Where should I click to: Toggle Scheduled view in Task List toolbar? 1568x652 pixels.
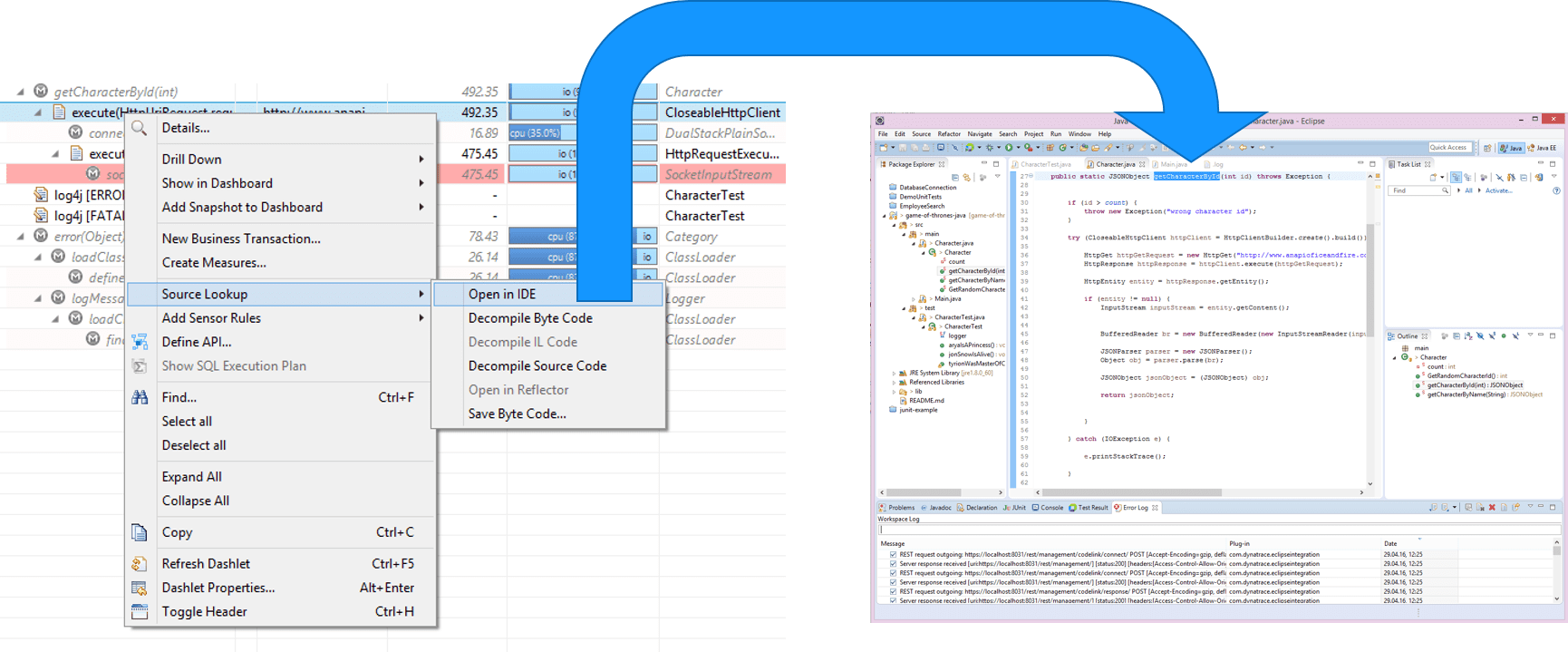point(1467,177)
